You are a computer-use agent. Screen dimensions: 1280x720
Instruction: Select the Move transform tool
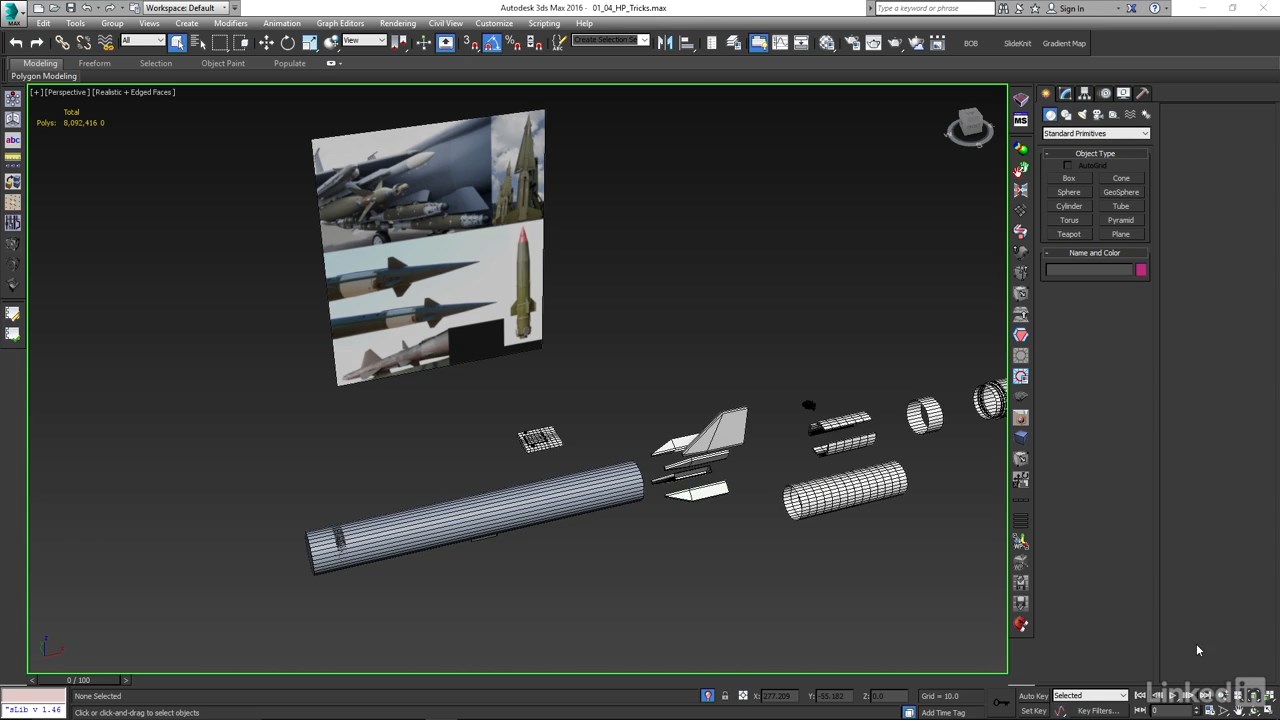(266, 43)
